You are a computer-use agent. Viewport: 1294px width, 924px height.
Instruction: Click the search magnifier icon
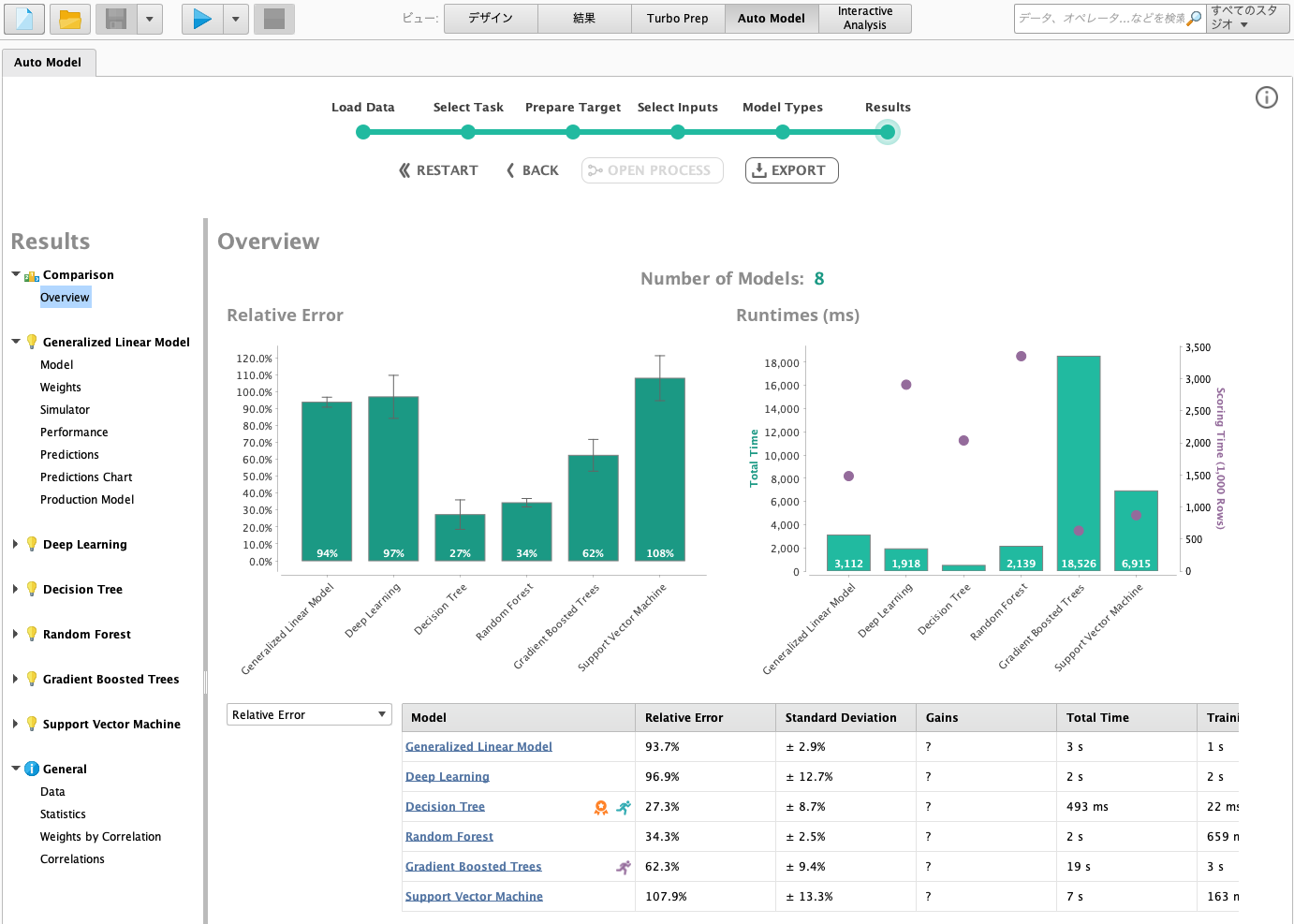coord(1194,19)
